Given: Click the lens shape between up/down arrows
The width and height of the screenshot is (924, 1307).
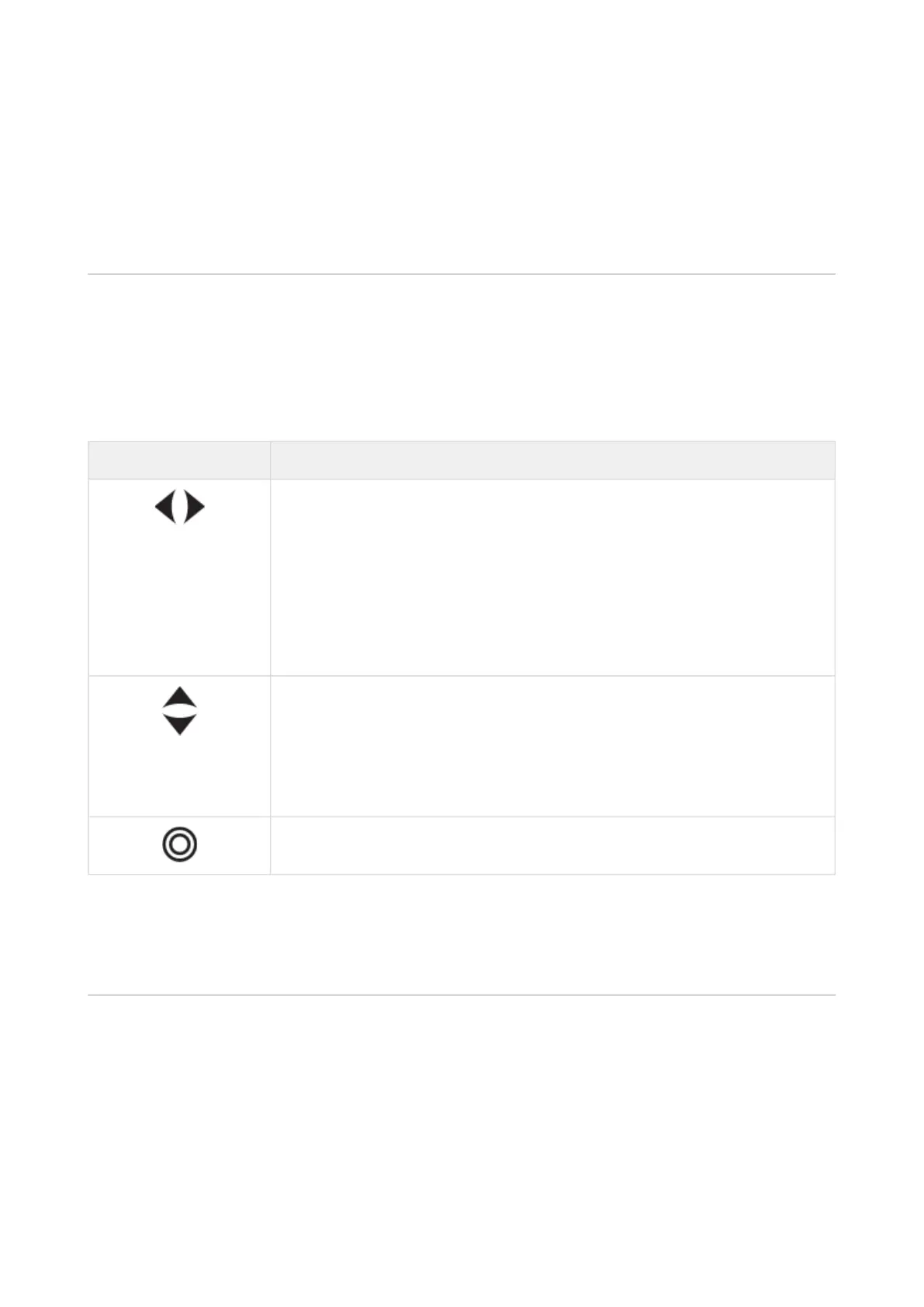Looking at the screenshot, I should tap(180, 711).
